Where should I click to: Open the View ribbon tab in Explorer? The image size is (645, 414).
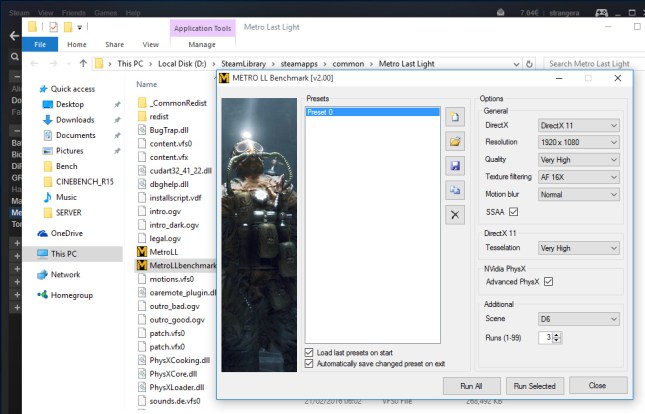tap(151, 44)
